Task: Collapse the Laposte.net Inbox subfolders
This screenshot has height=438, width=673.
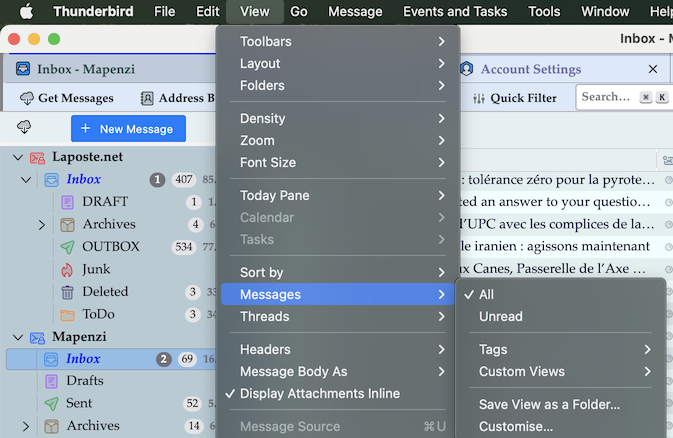Action: click(26, 180)
